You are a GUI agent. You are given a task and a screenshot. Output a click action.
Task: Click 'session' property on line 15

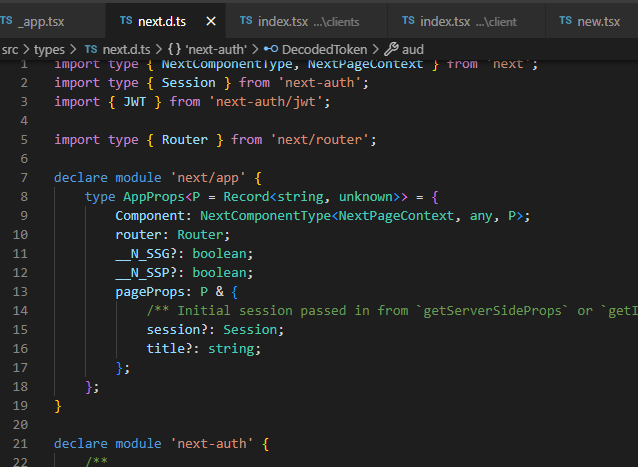pos(173,330)
